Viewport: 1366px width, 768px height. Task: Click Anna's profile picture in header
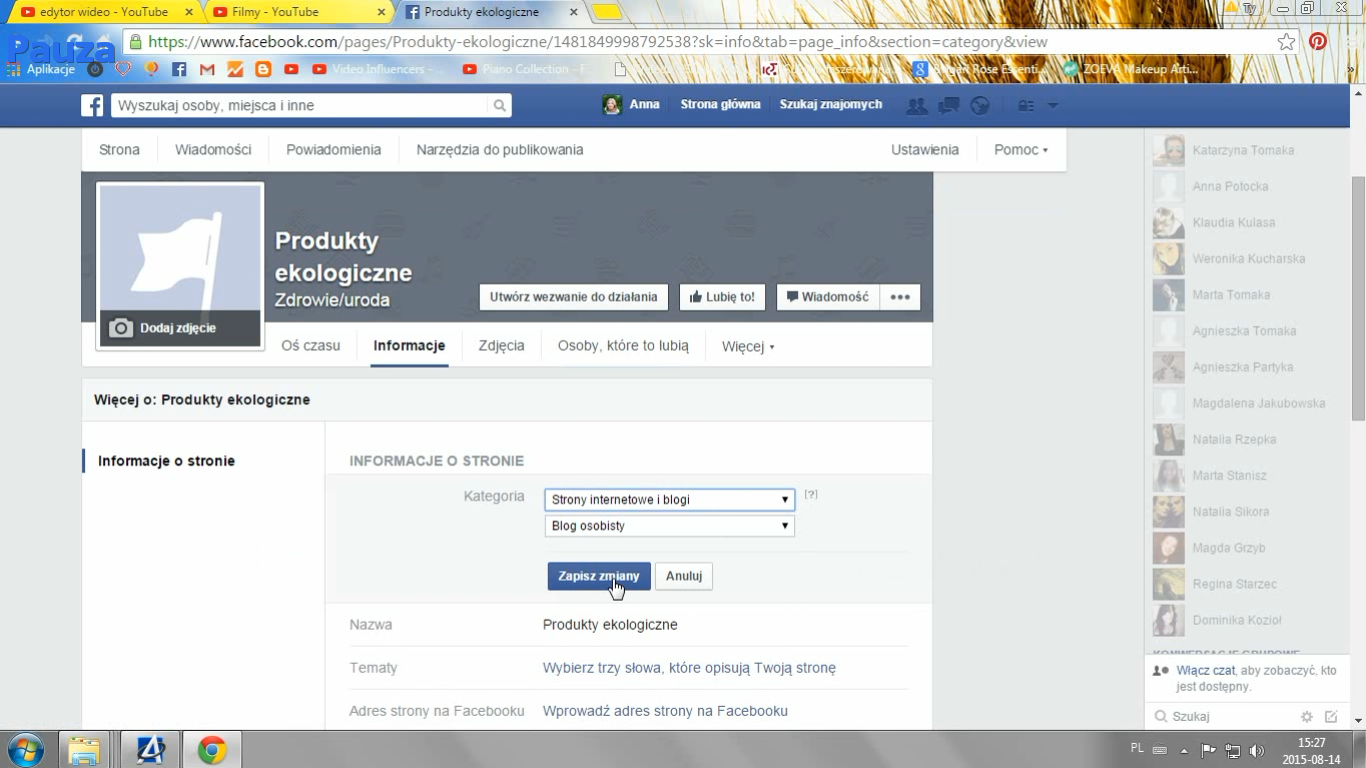pyautogui.click(x=612, y=104)
